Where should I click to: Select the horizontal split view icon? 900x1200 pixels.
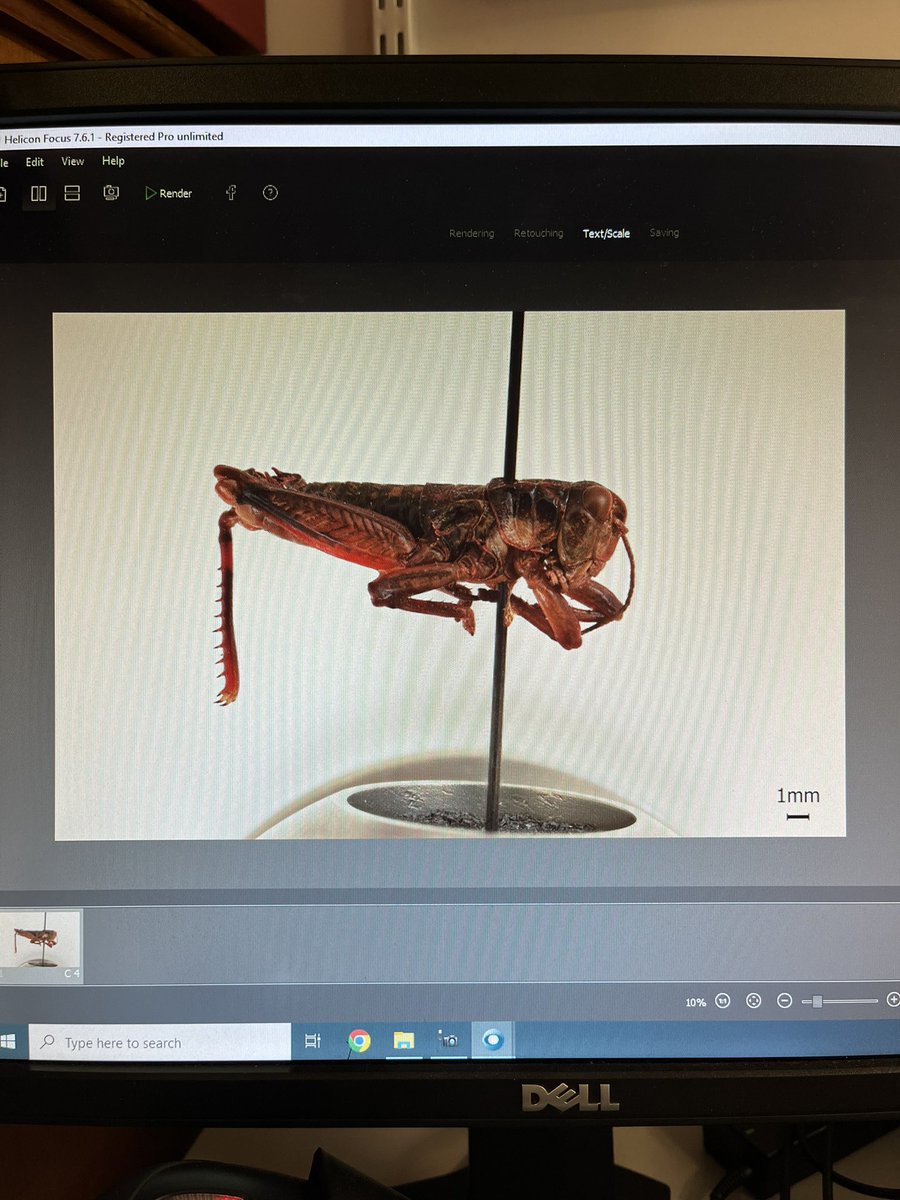(x=72, y=193)
